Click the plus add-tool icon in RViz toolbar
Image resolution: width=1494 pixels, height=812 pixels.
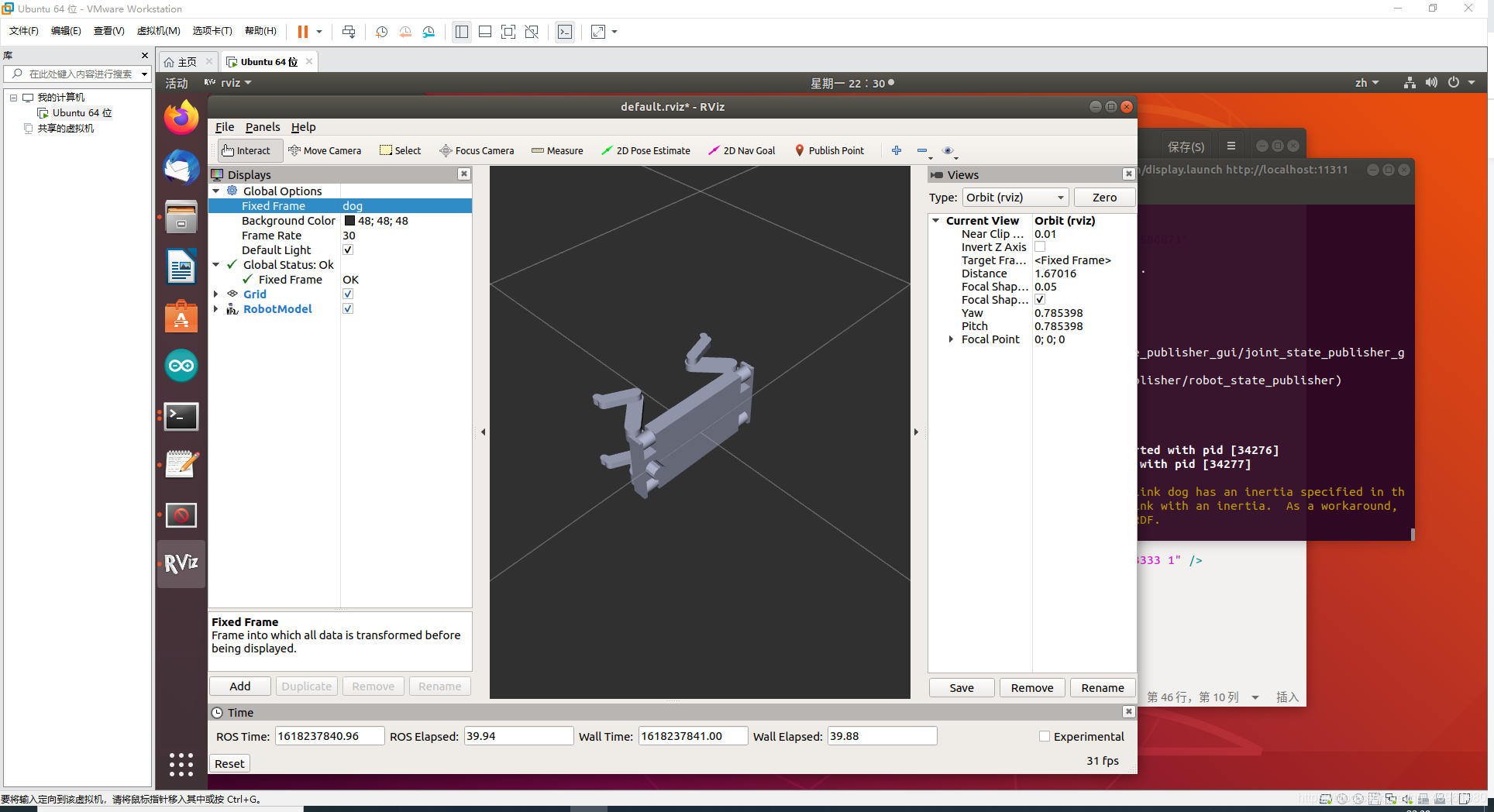897,150
